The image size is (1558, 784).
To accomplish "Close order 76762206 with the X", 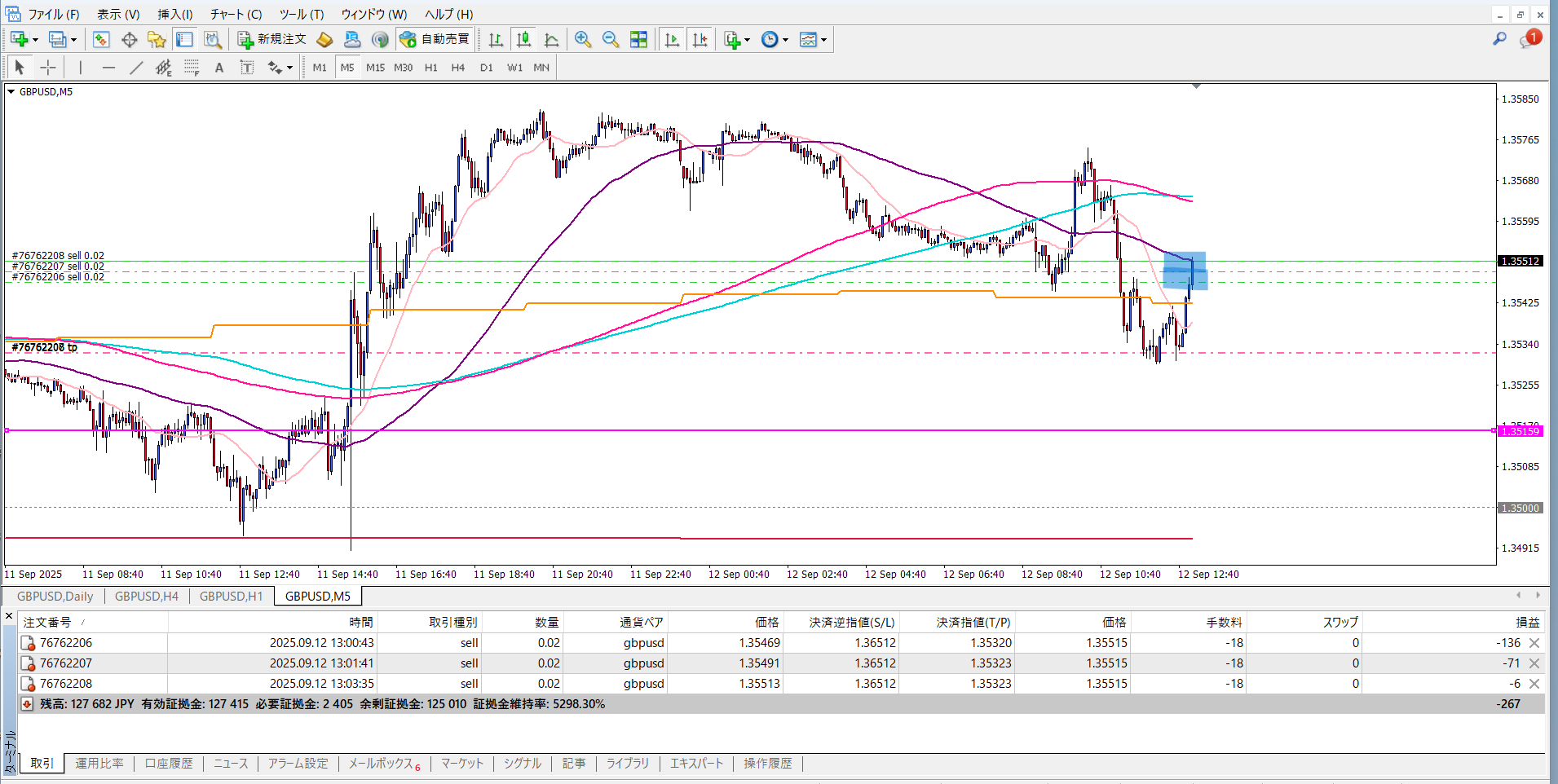I will click(x=1534, y=643).
